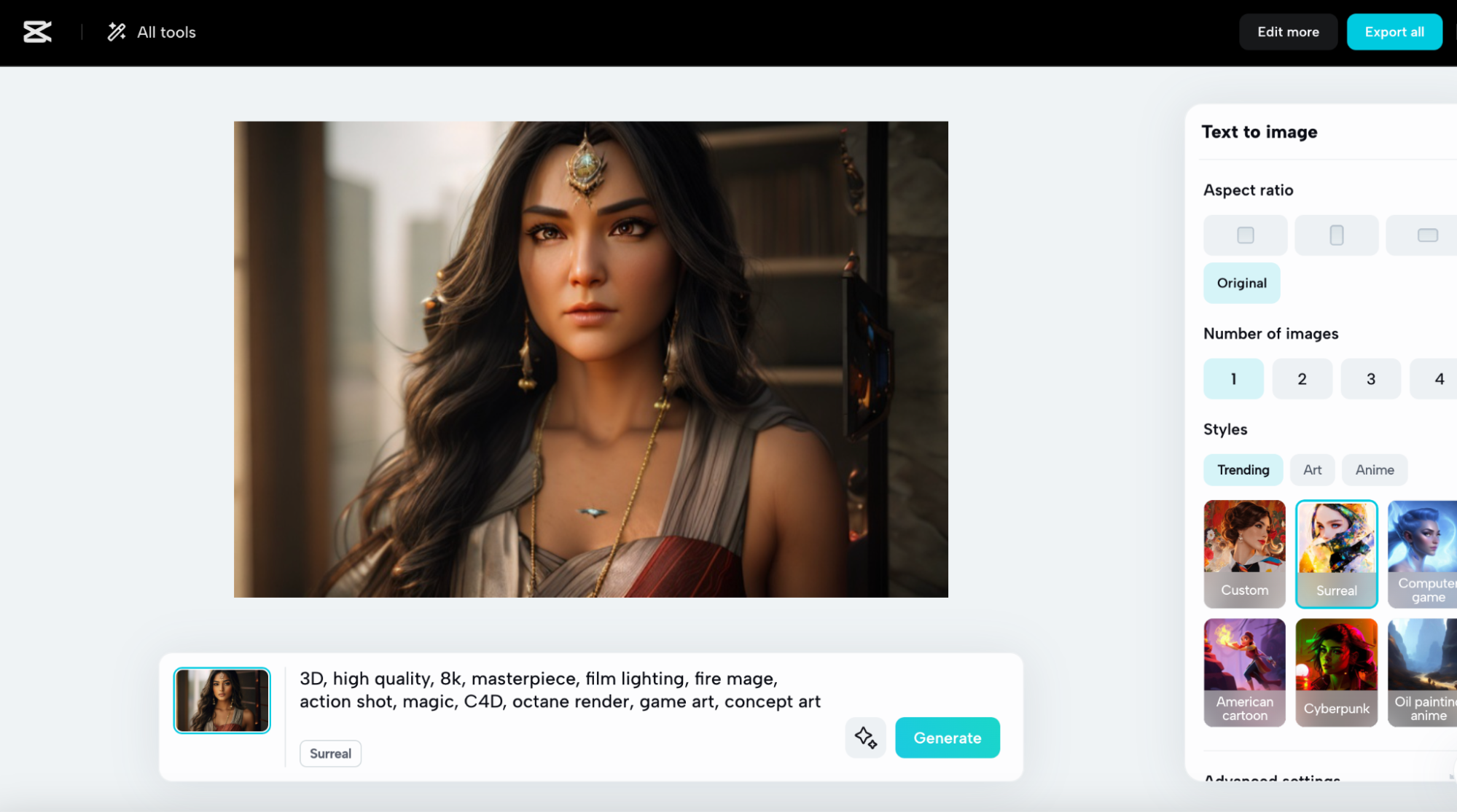This screenshot has height=812, width=1457.
Task: Click the CapCut logo icon
Action: tap(37, 32)
